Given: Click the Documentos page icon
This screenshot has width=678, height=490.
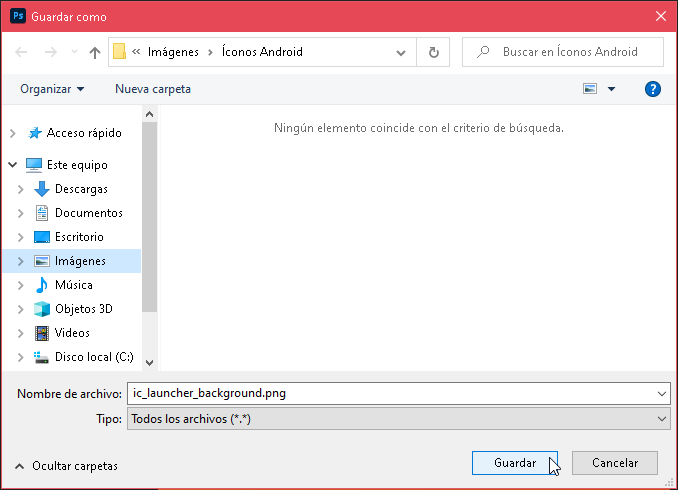Looking at the screenshot, I should point(42,213).
